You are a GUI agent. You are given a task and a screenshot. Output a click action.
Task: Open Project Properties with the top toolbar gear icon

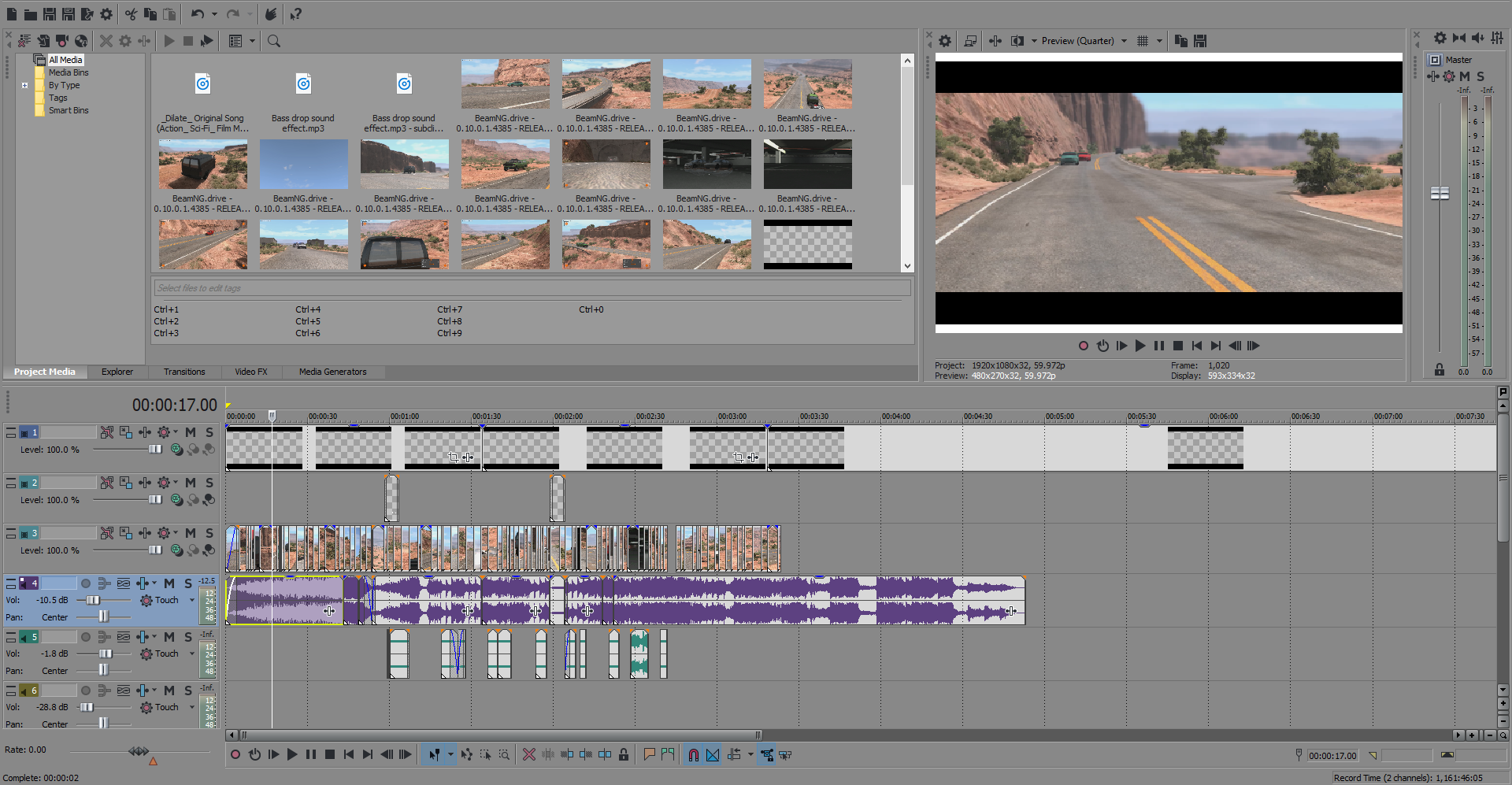[x=106, y=14]
